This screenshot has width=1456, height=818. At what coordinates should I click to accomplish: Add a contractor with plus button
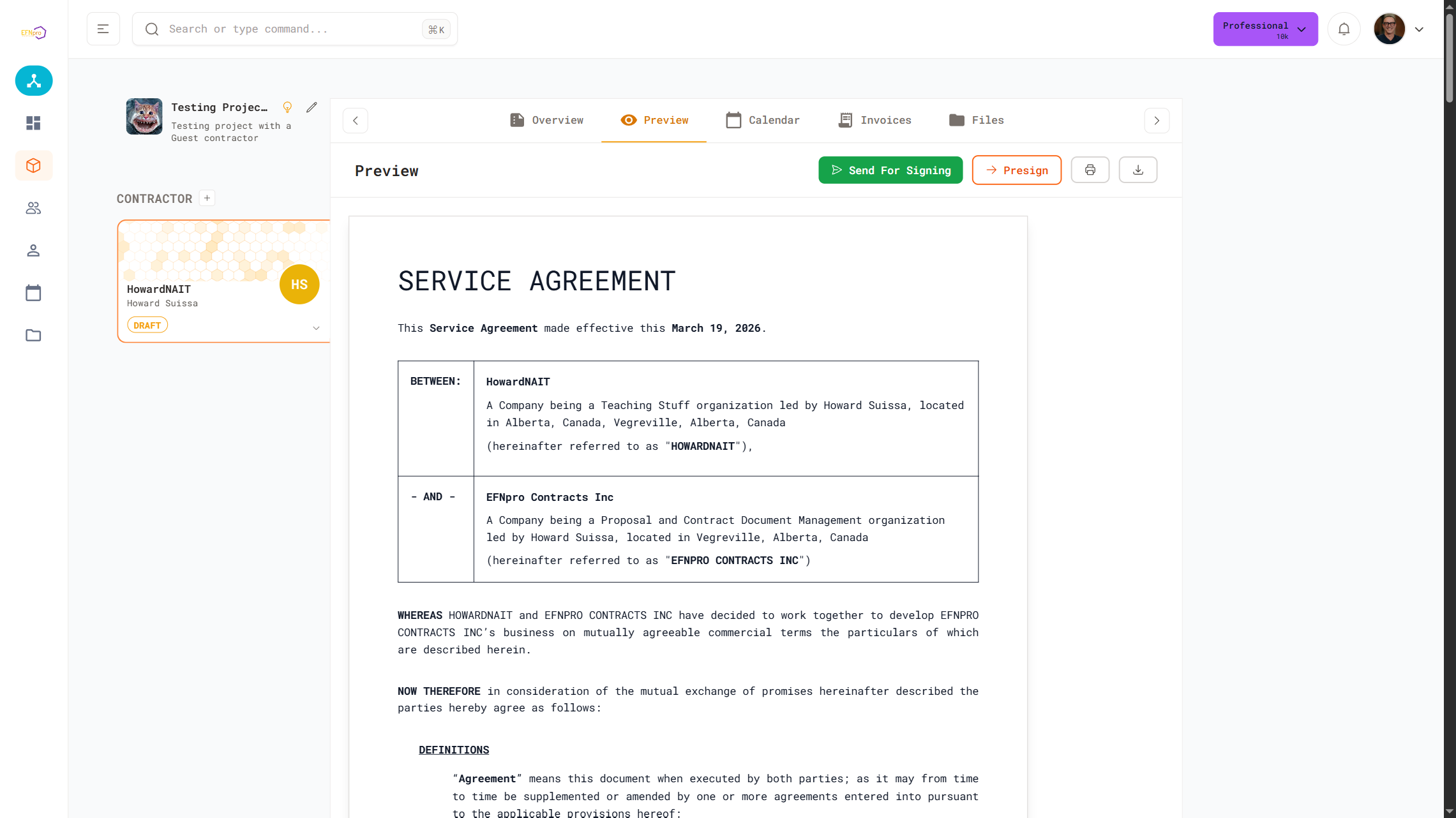pyautogui.click(x=207, y=198)
